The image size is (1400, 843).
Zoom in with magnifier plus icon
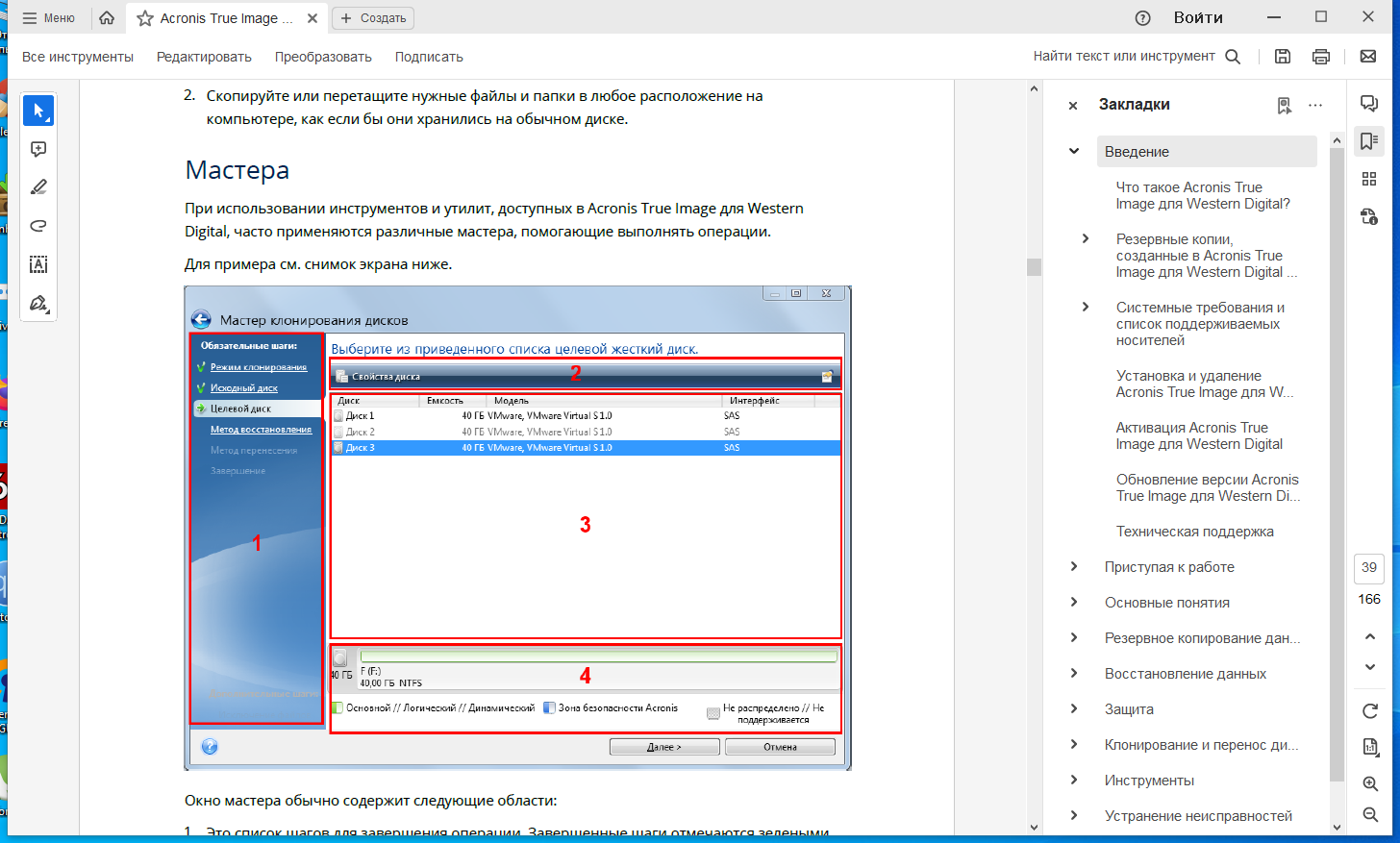click(1370, 783)
